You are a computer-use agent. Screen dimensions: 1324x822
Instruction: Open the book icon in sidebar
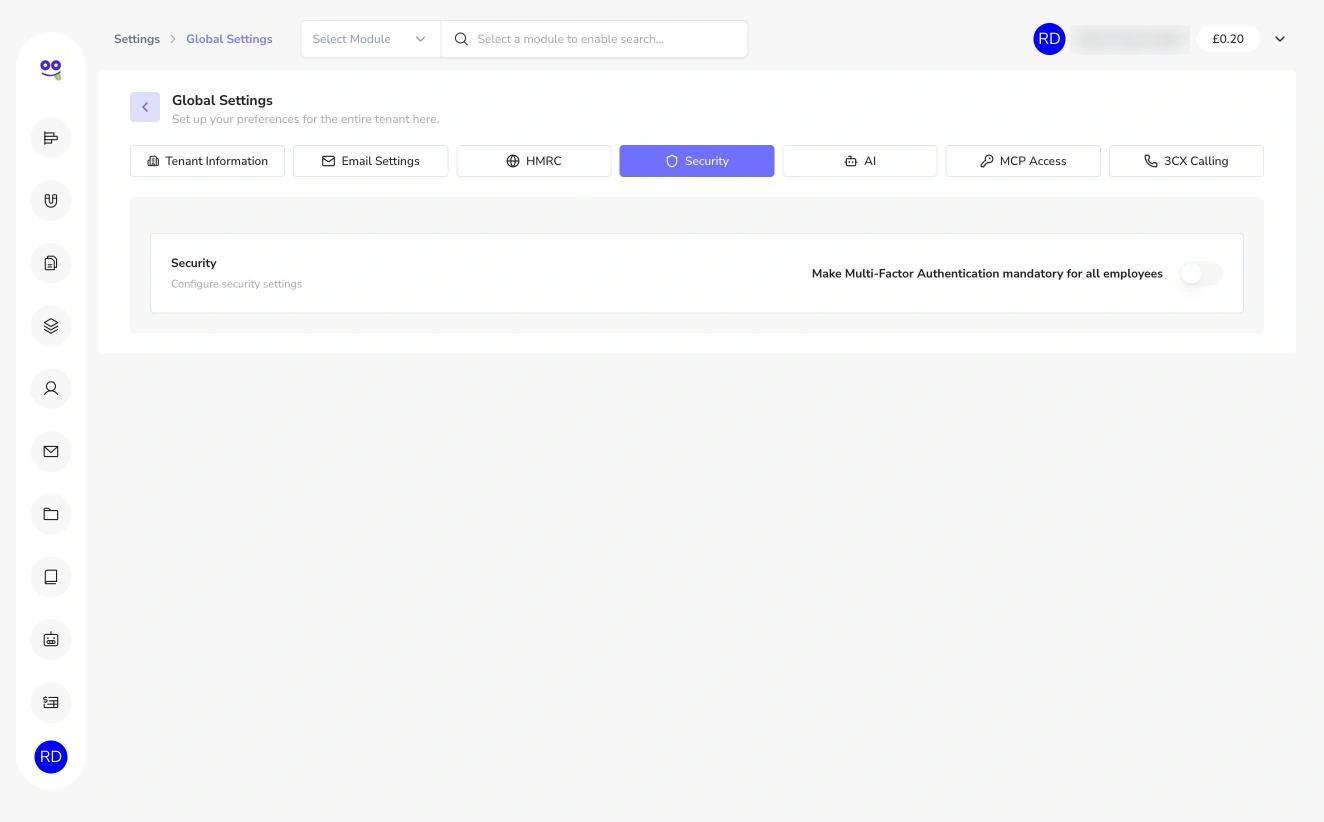pyautogui.click(x=51, y=576)
